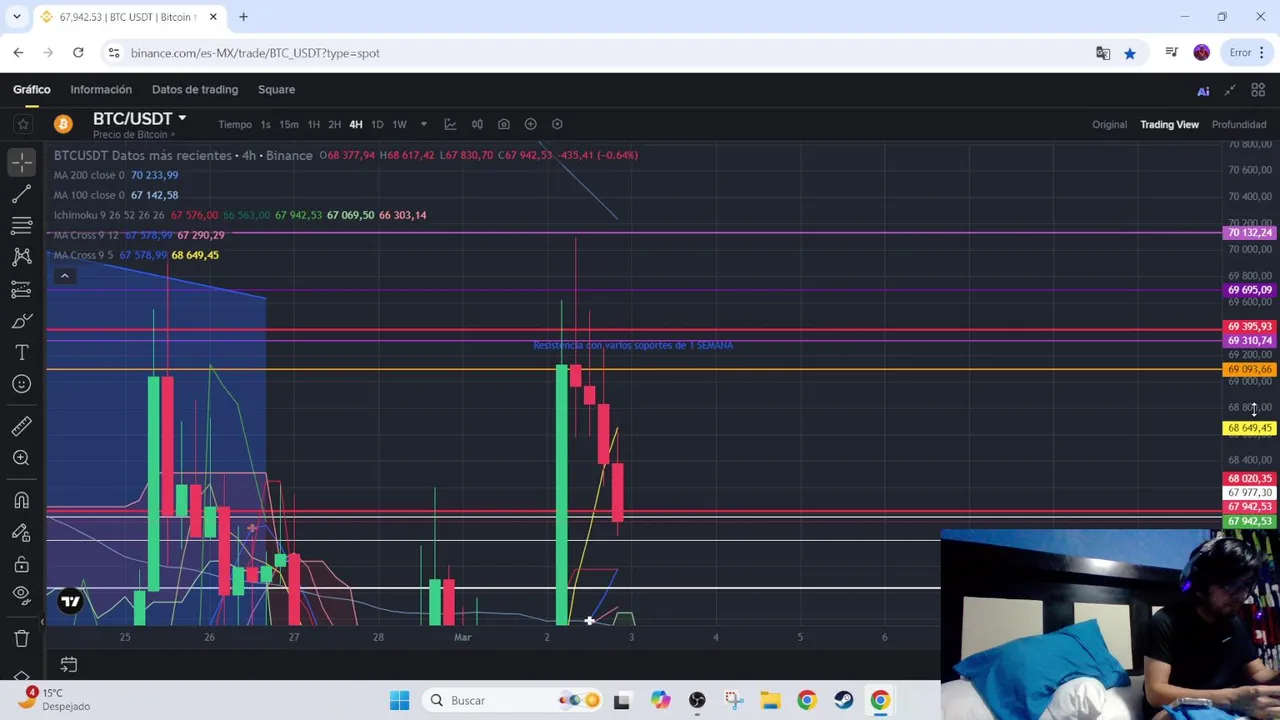Click the Ichimoku indicator legend
The height and width of the screenshot is (720, 1280).
tap(240, 215)
